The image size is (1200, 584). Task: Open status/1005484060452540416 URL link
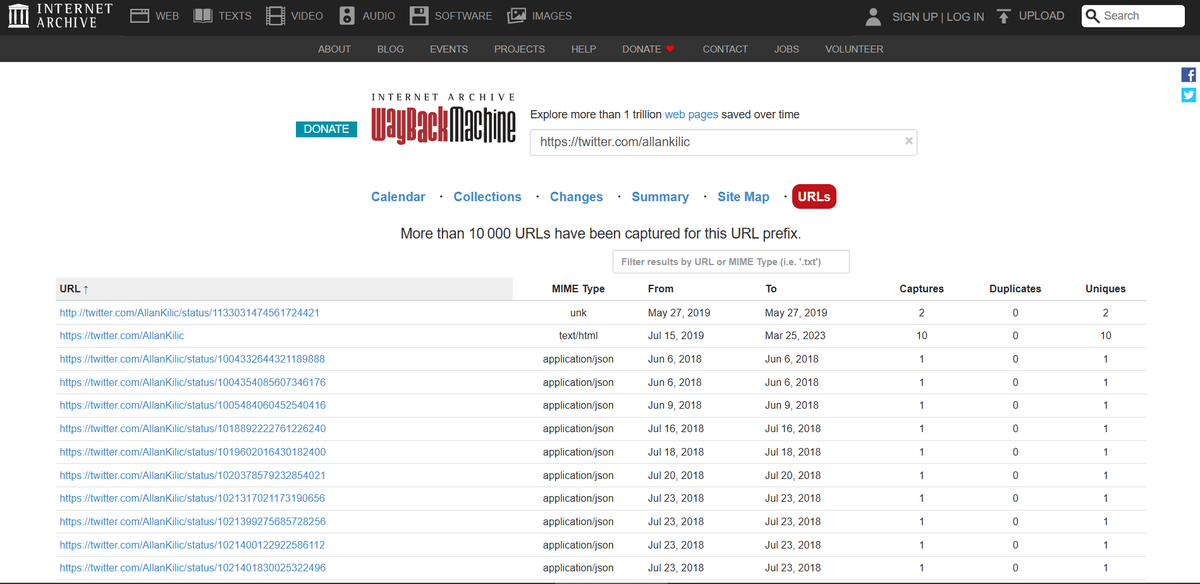[192, 405]
